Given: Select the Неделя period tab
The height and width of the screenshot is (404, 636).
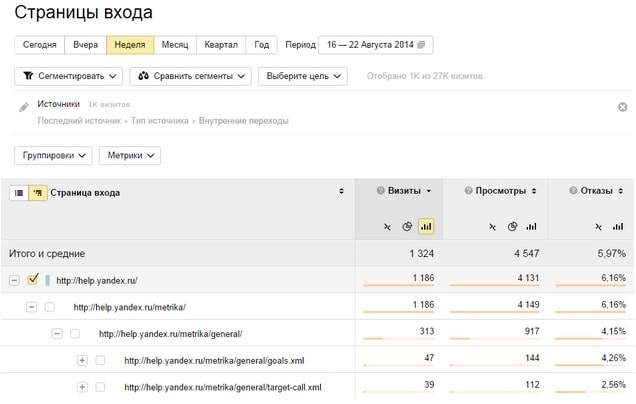Looking at the screenshot, I should pyautogui.click(x=130, y=45).
